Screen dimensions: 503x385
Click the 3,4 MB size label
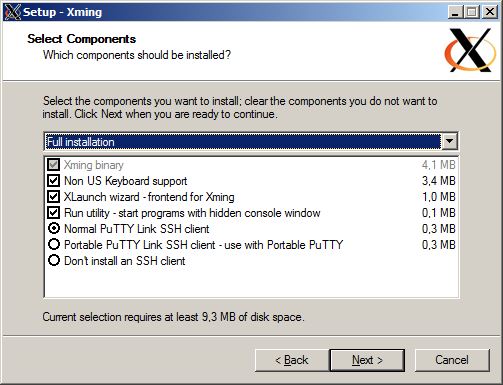tap(438, 181)
